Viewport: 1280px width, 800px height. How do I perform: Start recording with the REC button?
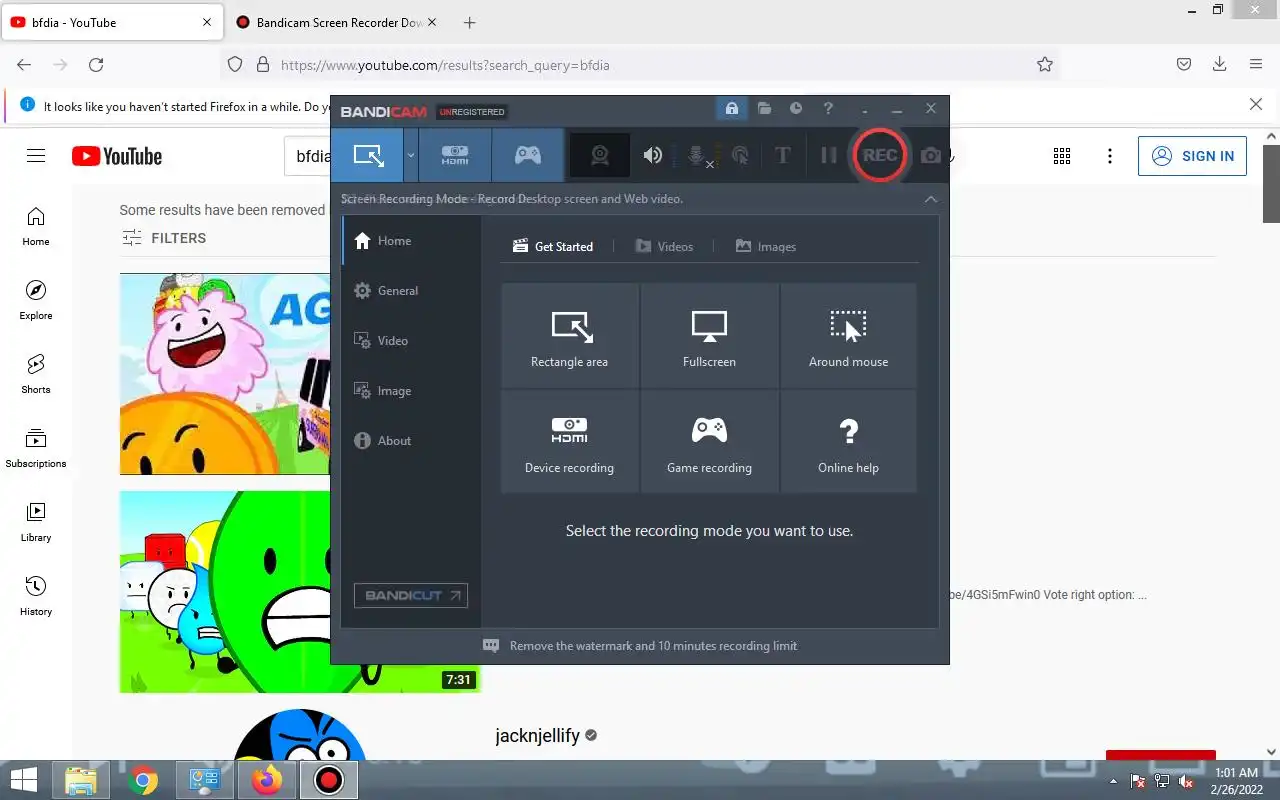880,155
